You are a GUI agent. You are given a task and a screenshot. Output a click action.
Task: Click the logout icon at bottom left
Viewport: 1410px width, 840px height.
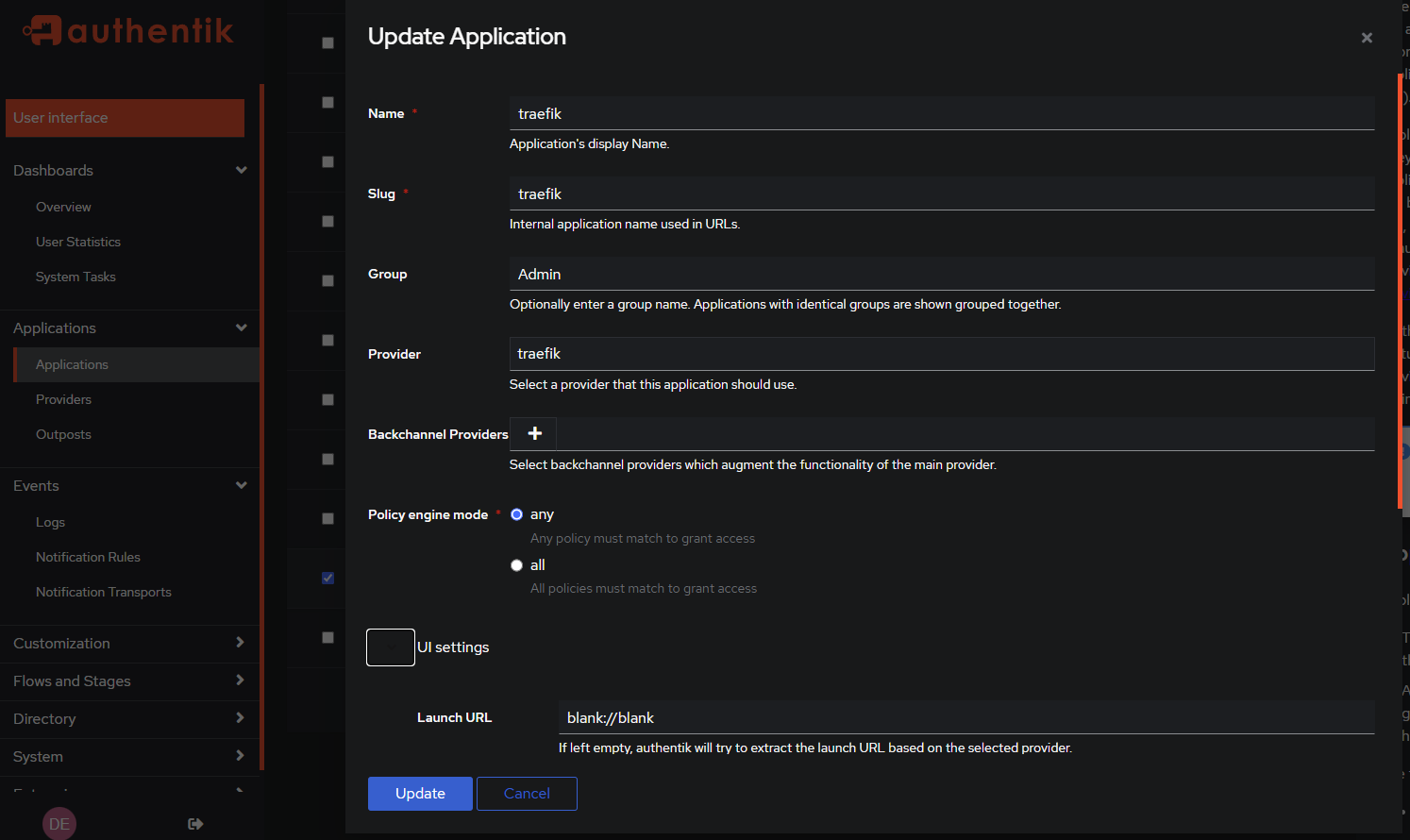195,824
